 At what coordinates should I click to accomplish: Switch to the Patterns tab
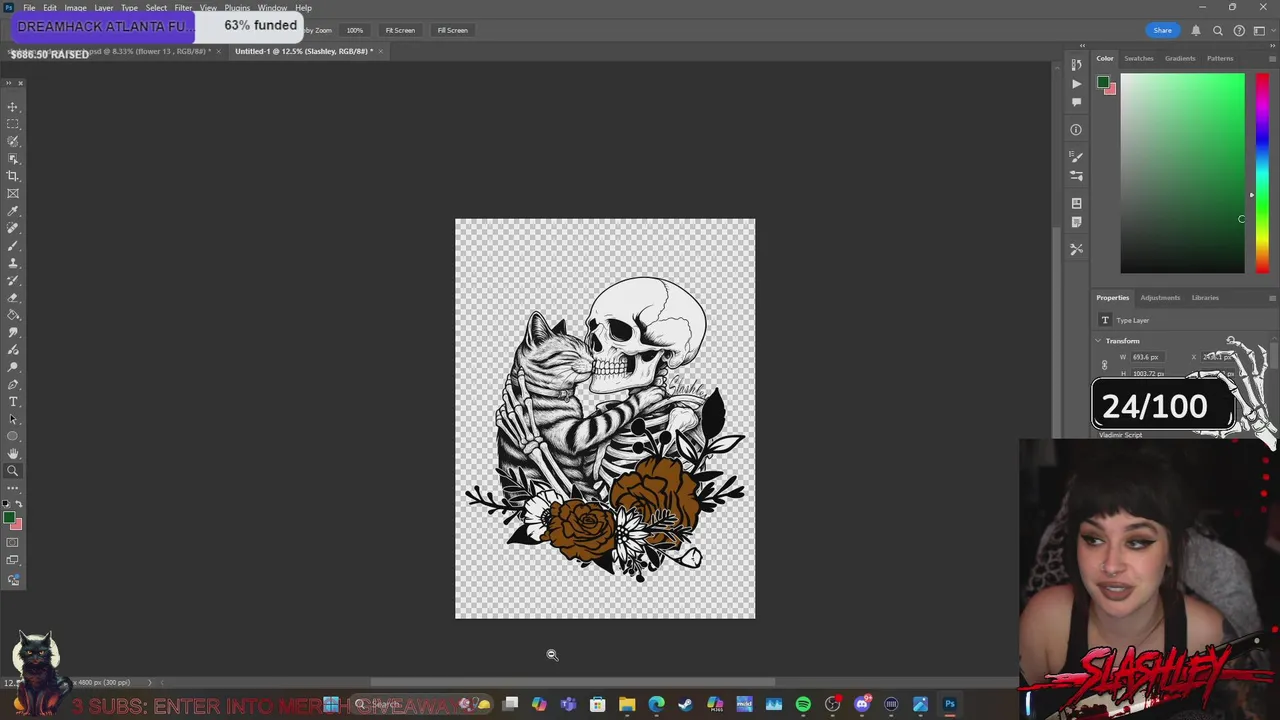coord(1220,58)
